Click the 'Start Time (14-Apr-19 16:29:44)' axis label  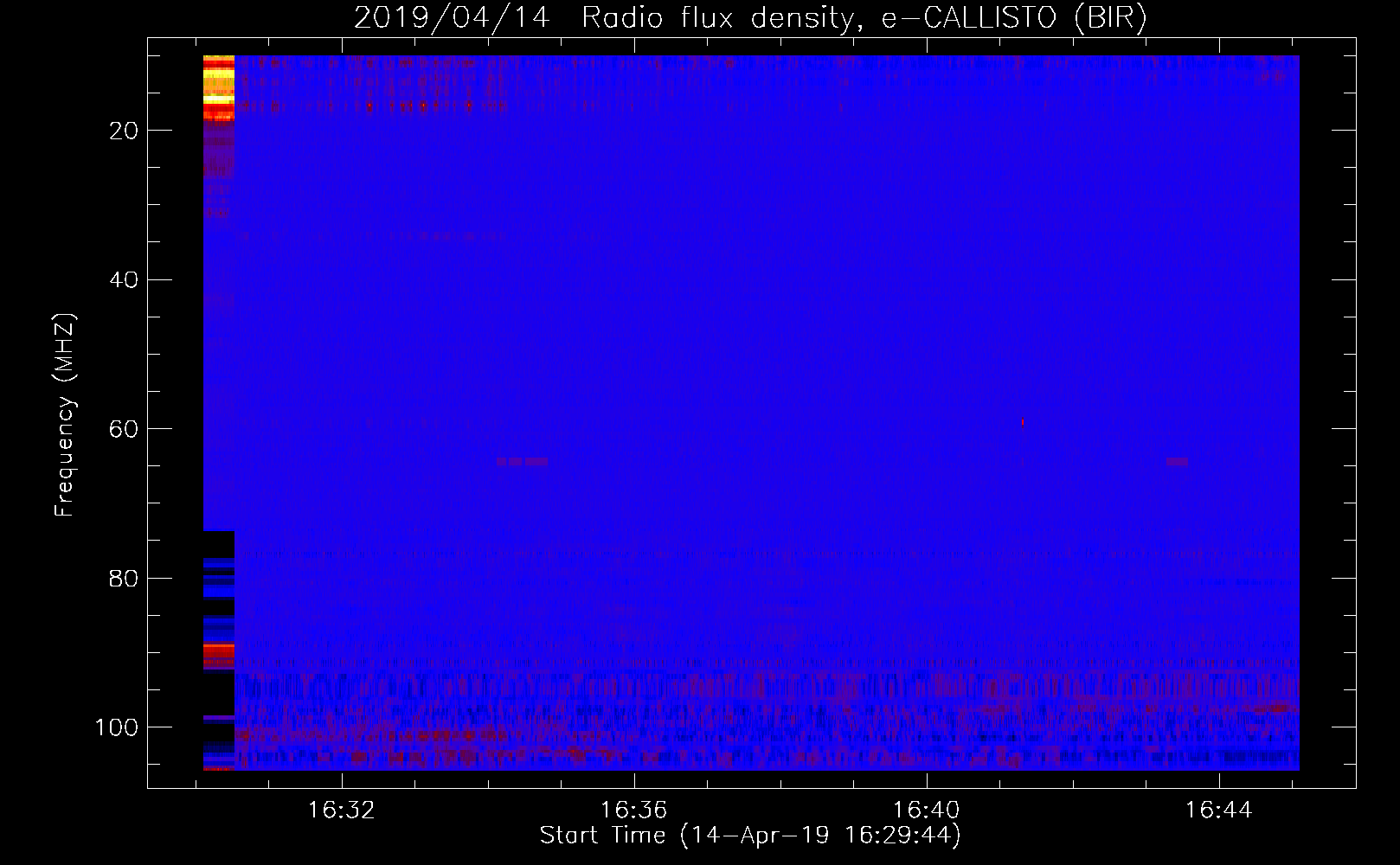click(x=750, y=836)
